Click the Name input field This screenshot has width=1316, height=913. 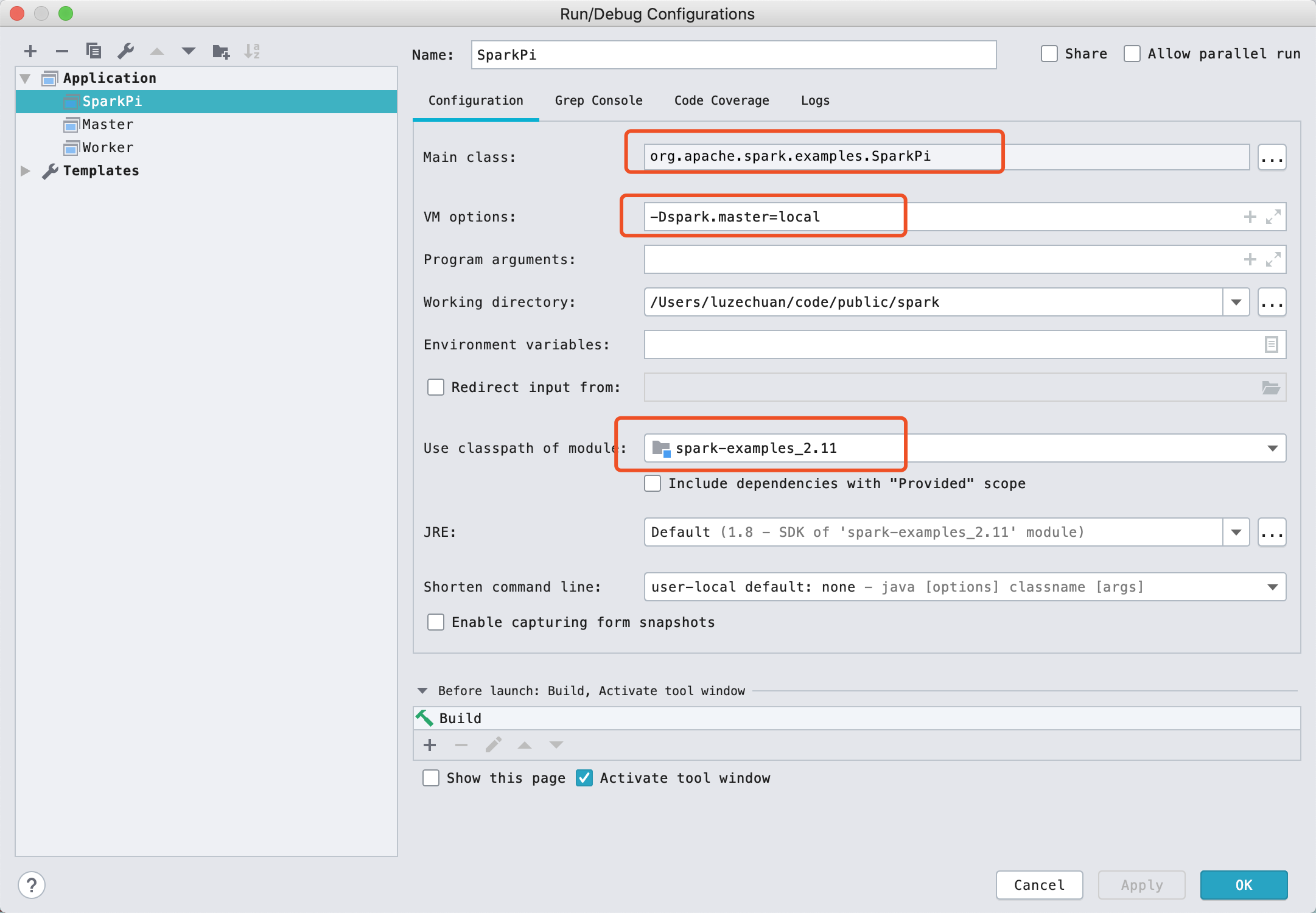tap(733, 55)
